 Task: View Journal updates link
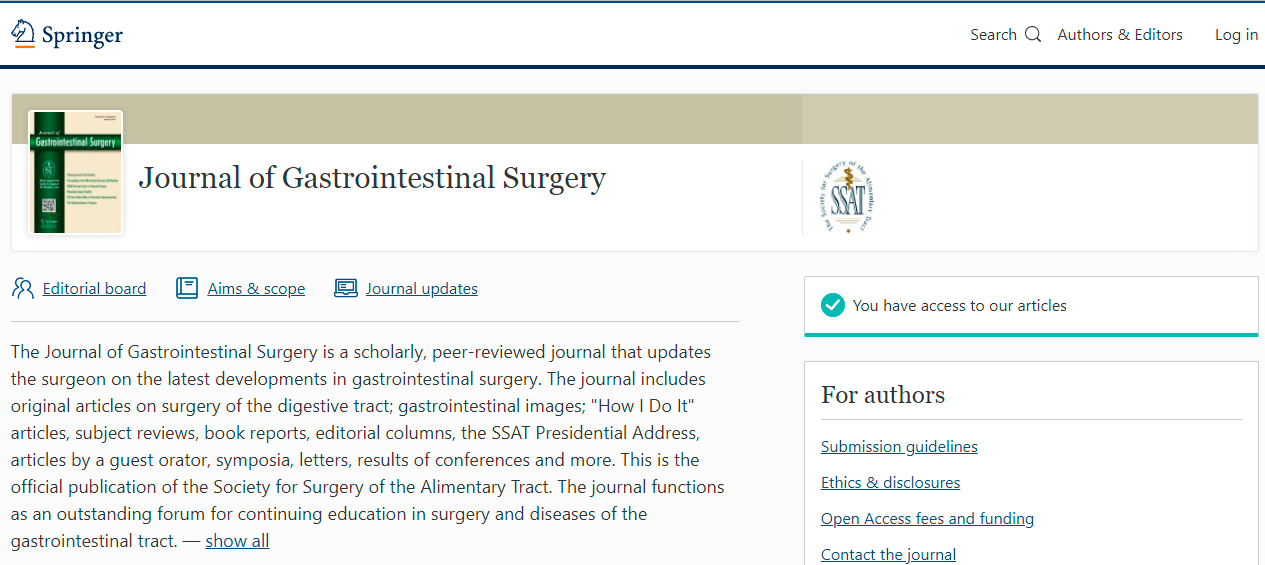[x=421, y=289]
